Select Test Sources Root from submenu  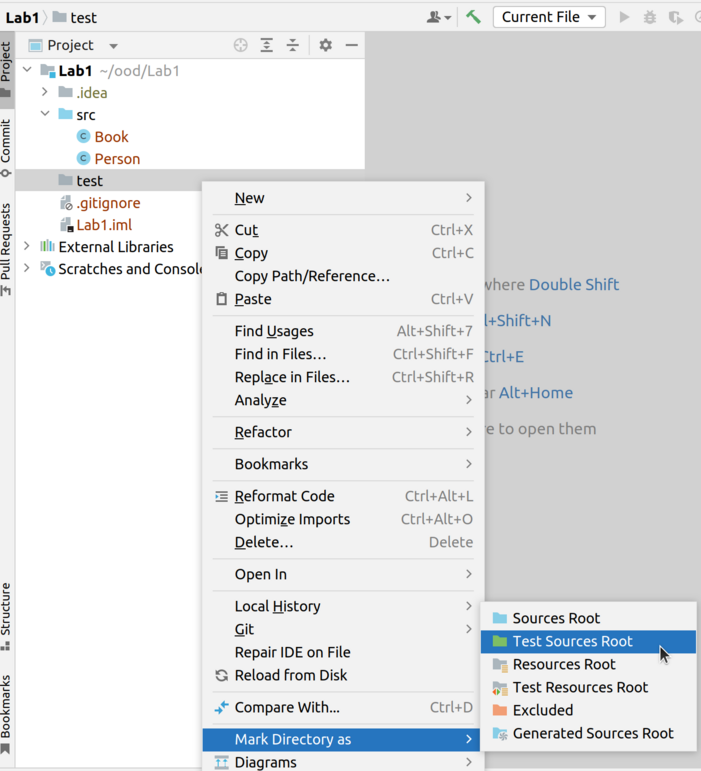point(572,641)
